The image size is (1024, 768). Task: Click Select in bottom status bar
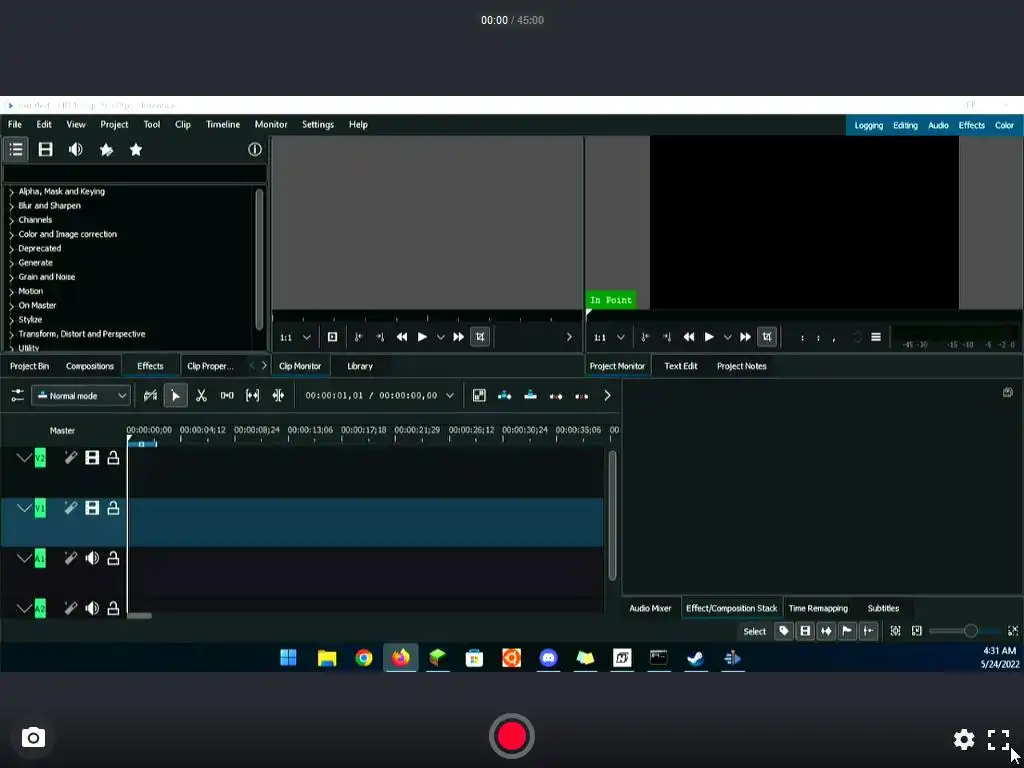754,631
